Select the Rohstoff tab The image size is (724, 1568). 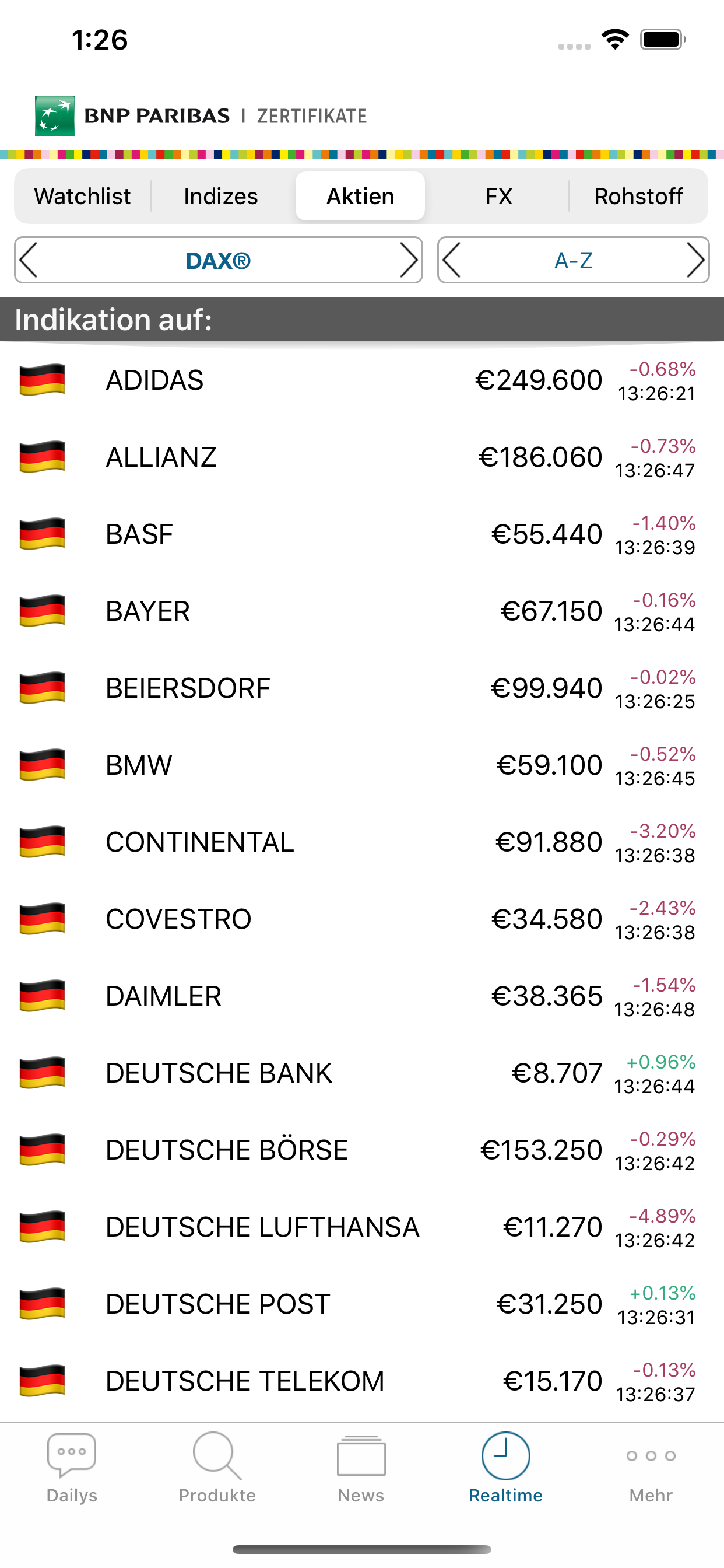pyautogui.click(x=638, y=196)
